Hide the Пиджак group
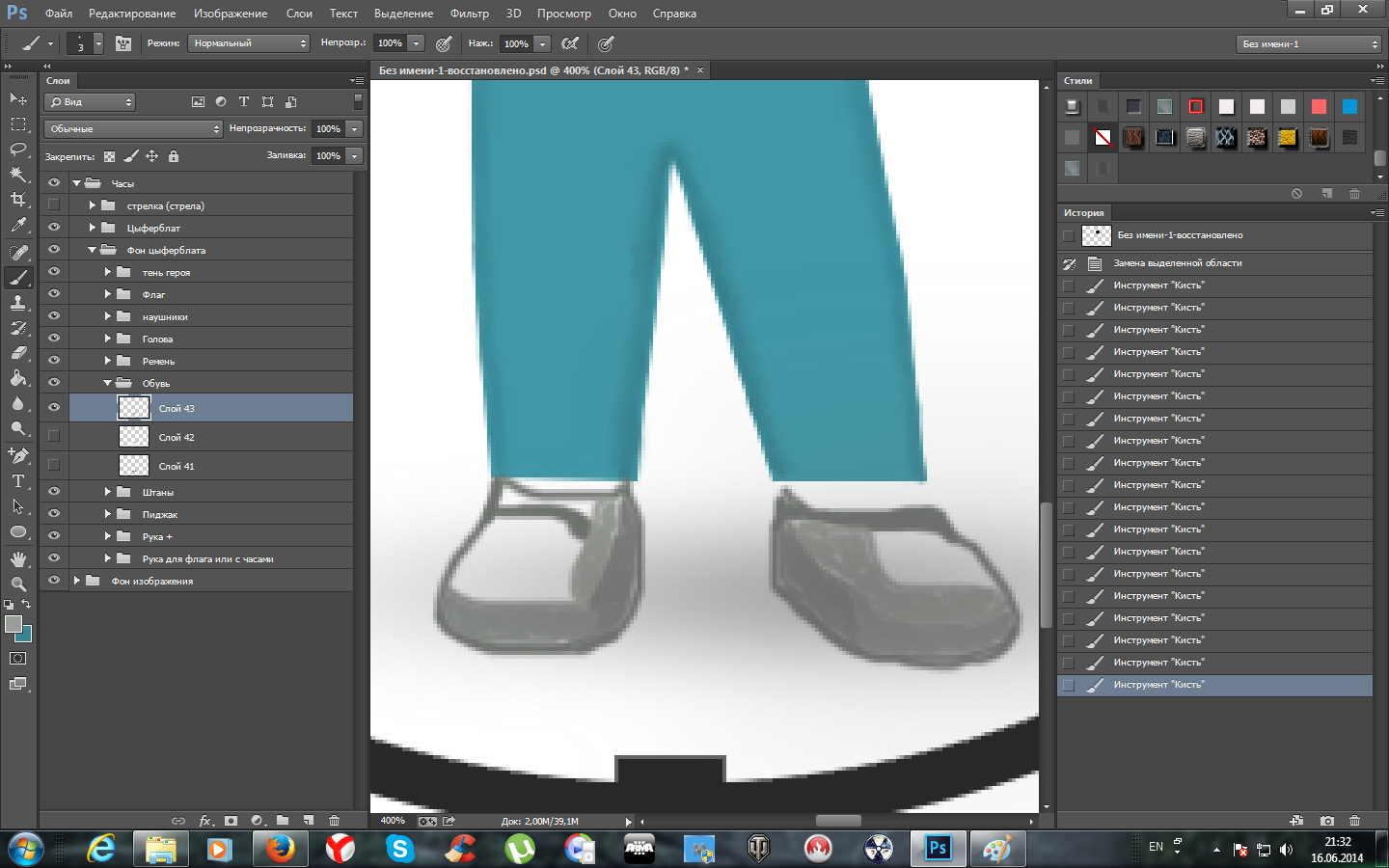 54,514
